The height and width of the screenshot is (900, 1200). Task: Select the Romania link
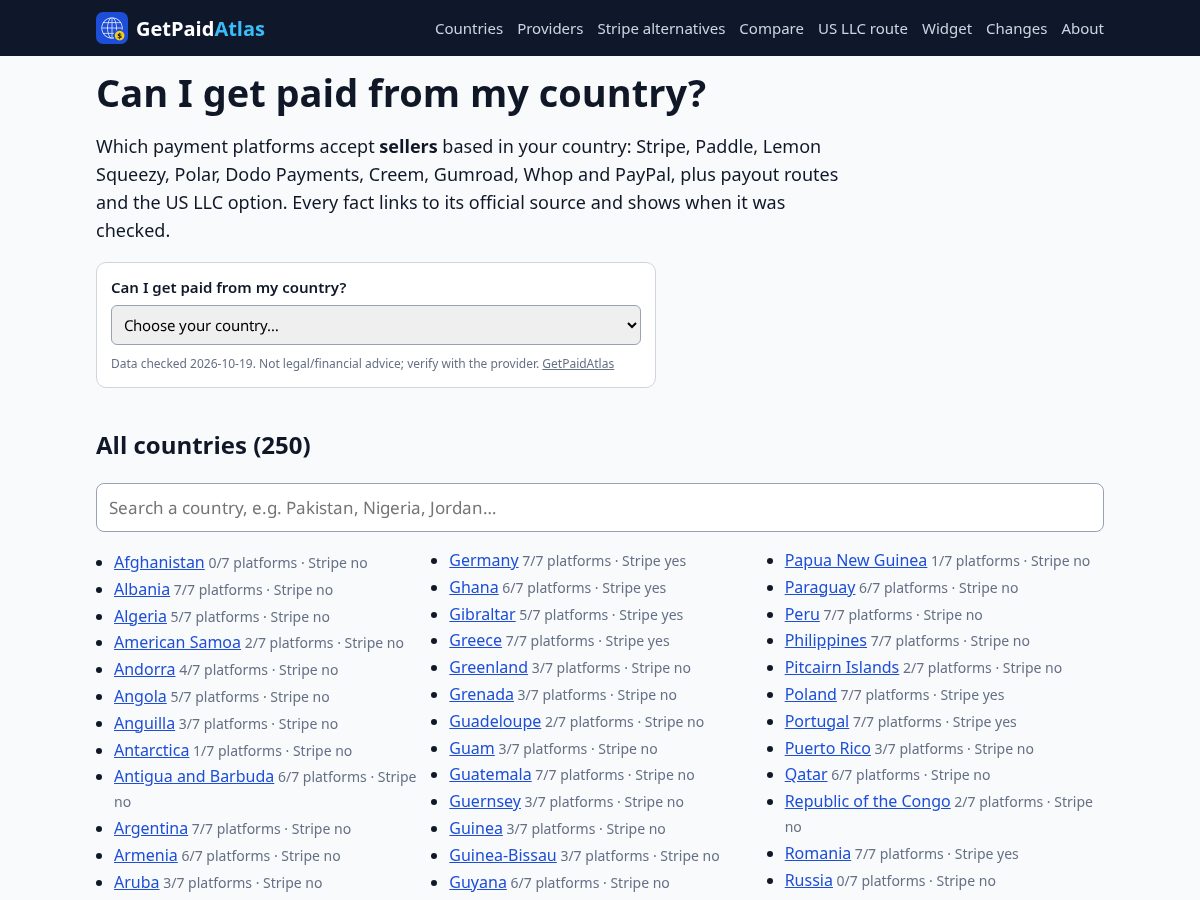[x=818, y=853]
